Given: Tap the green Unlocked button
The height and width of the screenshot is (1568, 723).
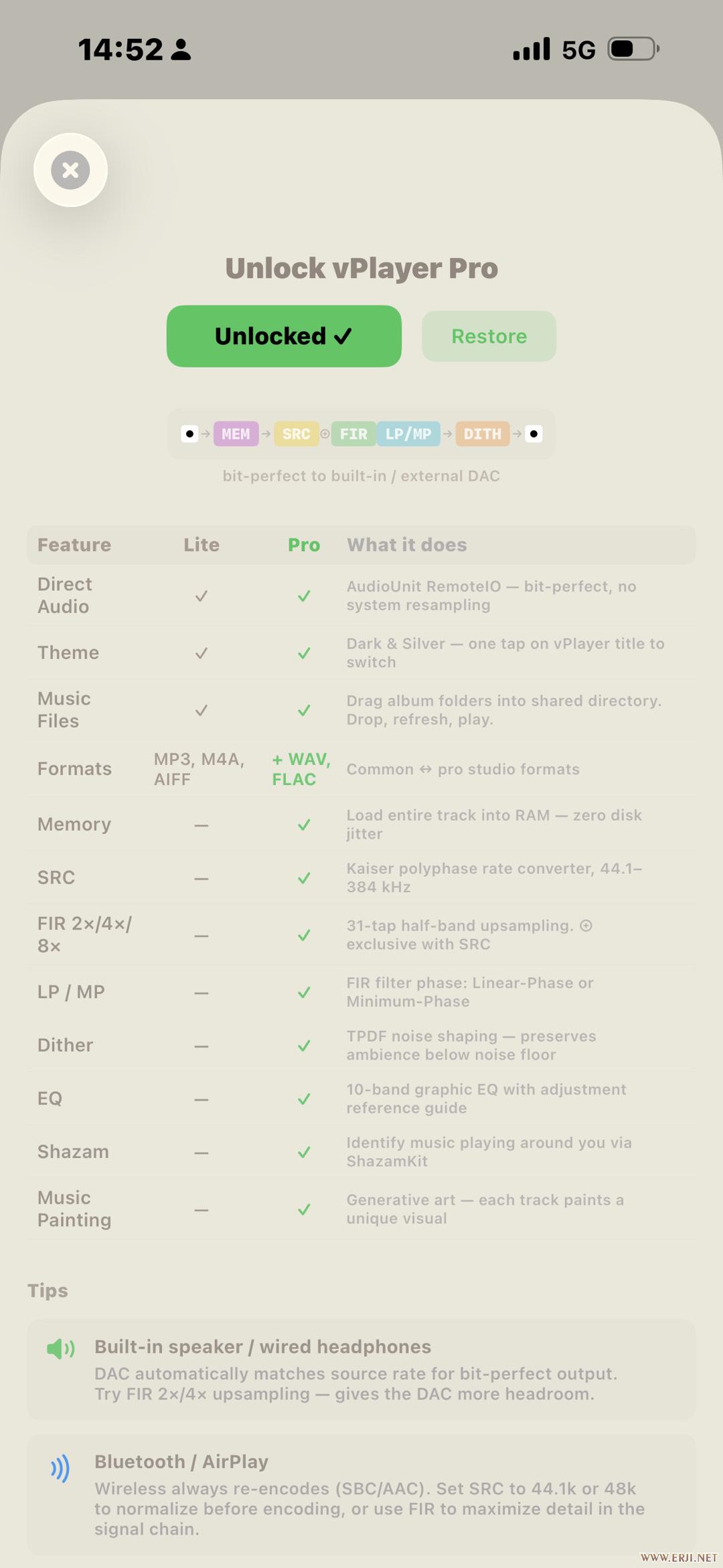Looking at the screenshot, I should tap(284, 336).
